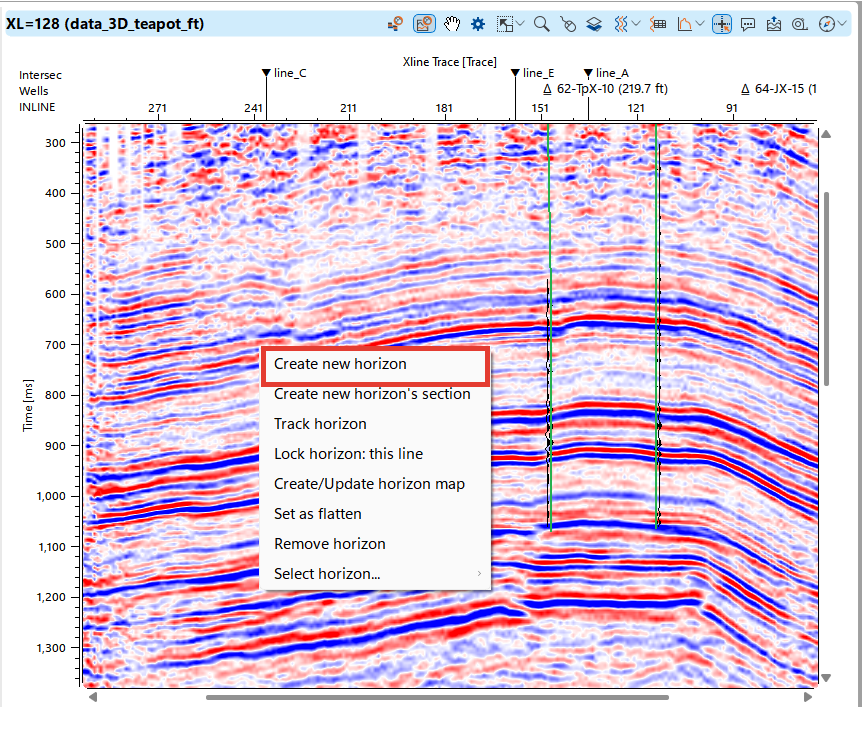
Task: Click Set as flatten option
Action: pos(318,514)
